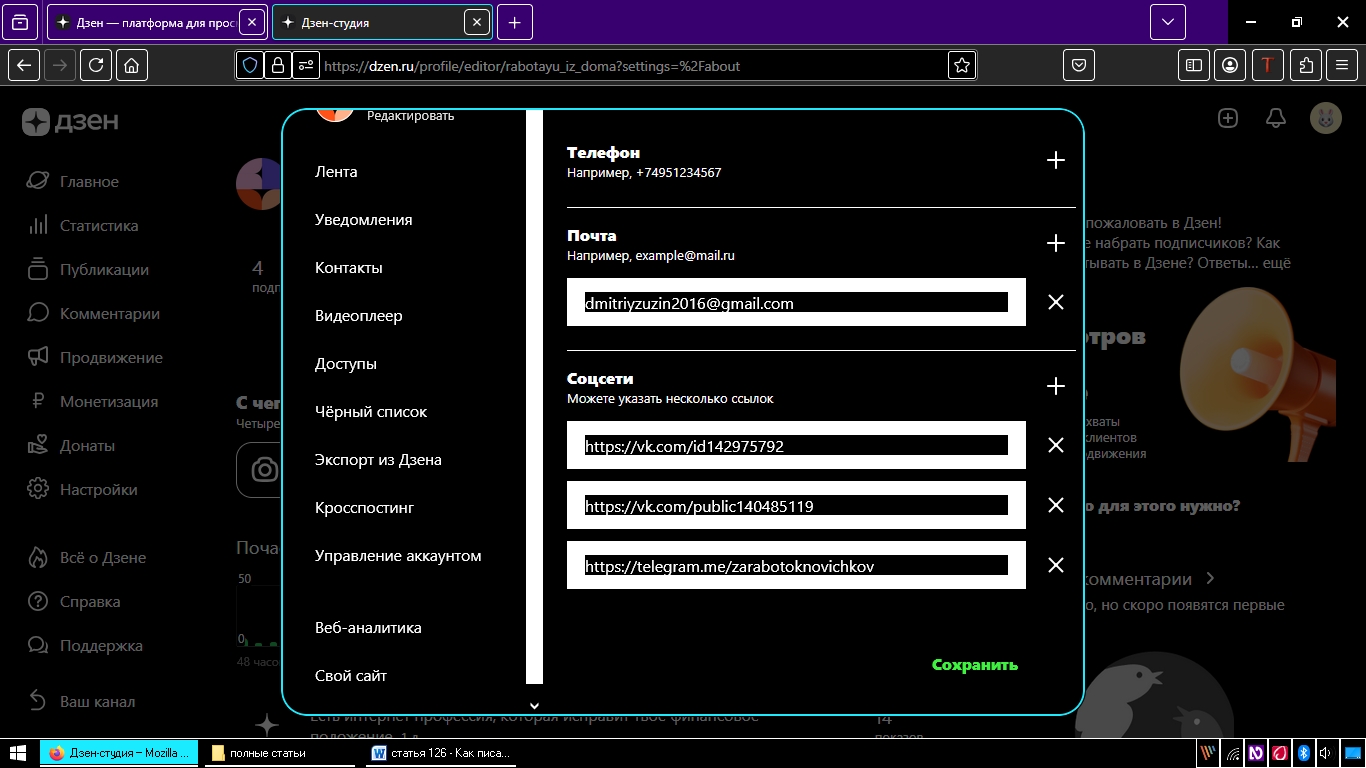Screen dimensions: 1366x768
Task: Open Донаты in Dzen sidebar
Action: 71,446
